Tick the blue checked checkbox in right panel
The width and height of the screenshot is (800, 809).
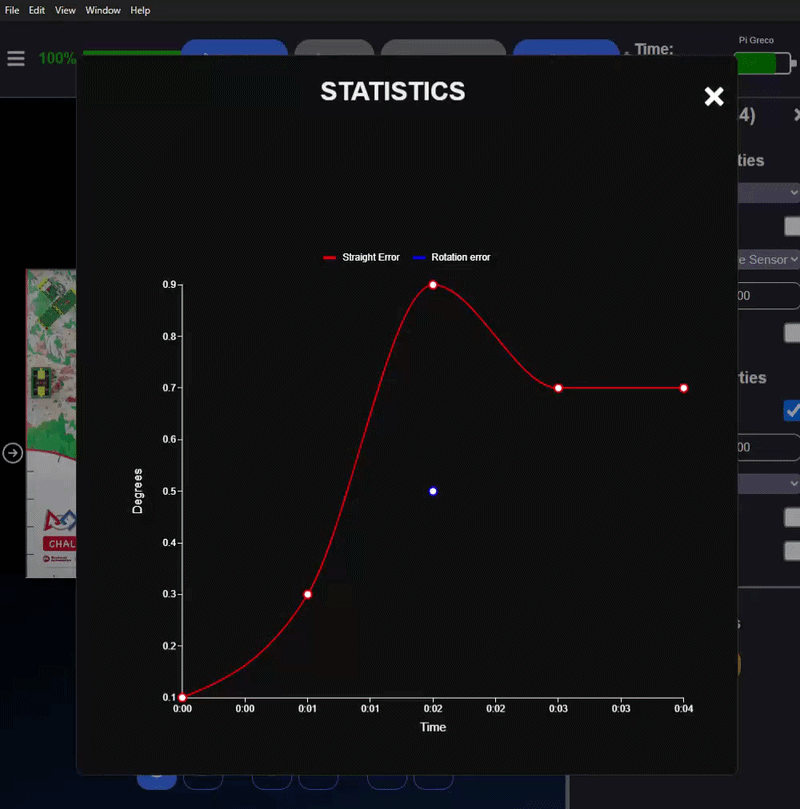coord(792,411)
